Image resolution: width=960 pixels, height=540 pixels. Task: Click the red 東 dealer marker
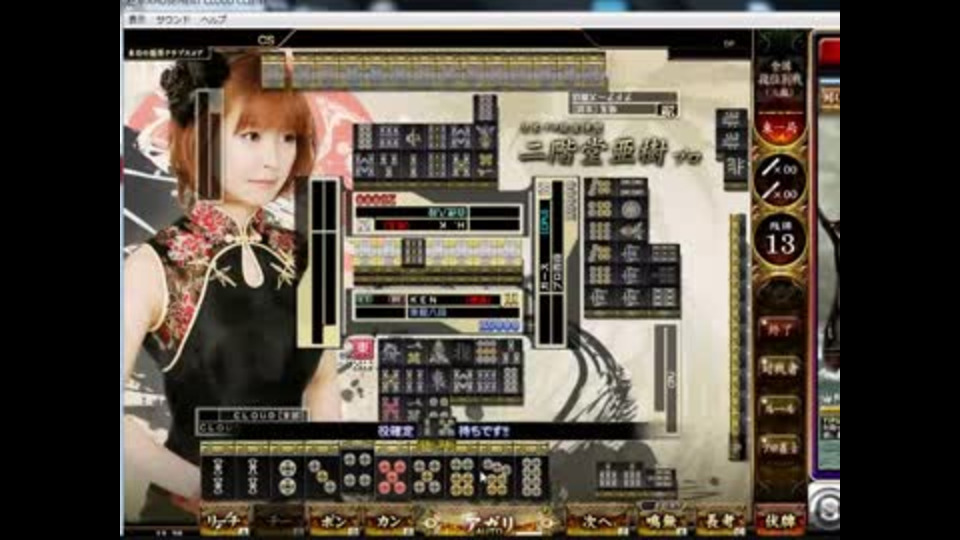tap(360, 349)
